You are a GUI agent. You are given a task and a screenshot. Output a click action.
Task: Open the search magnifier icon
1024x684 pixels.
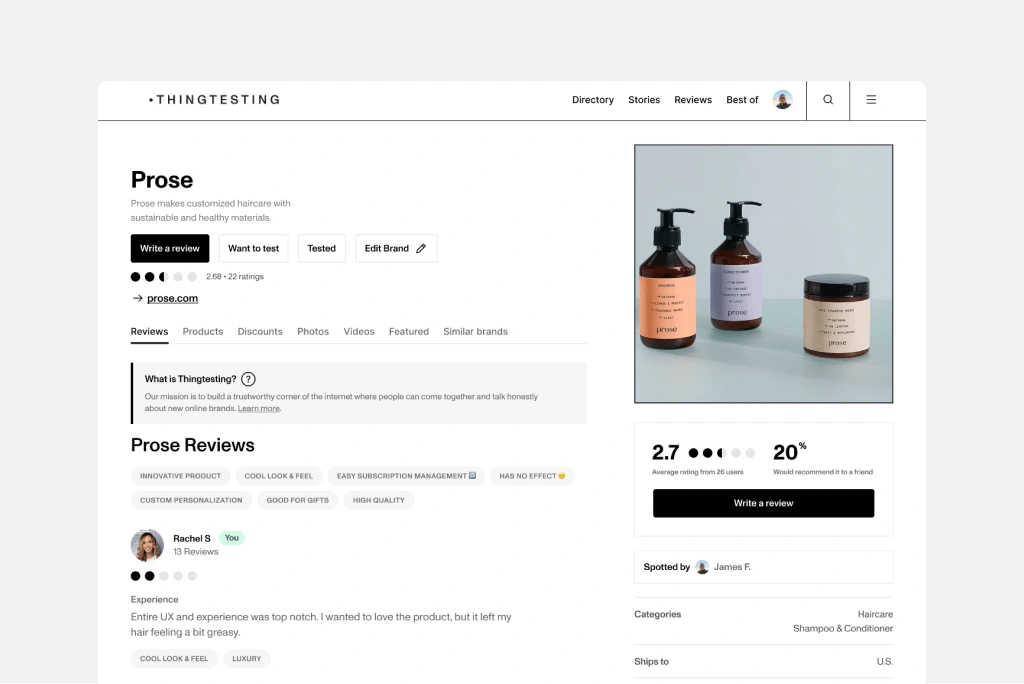(x=827, y=100)
